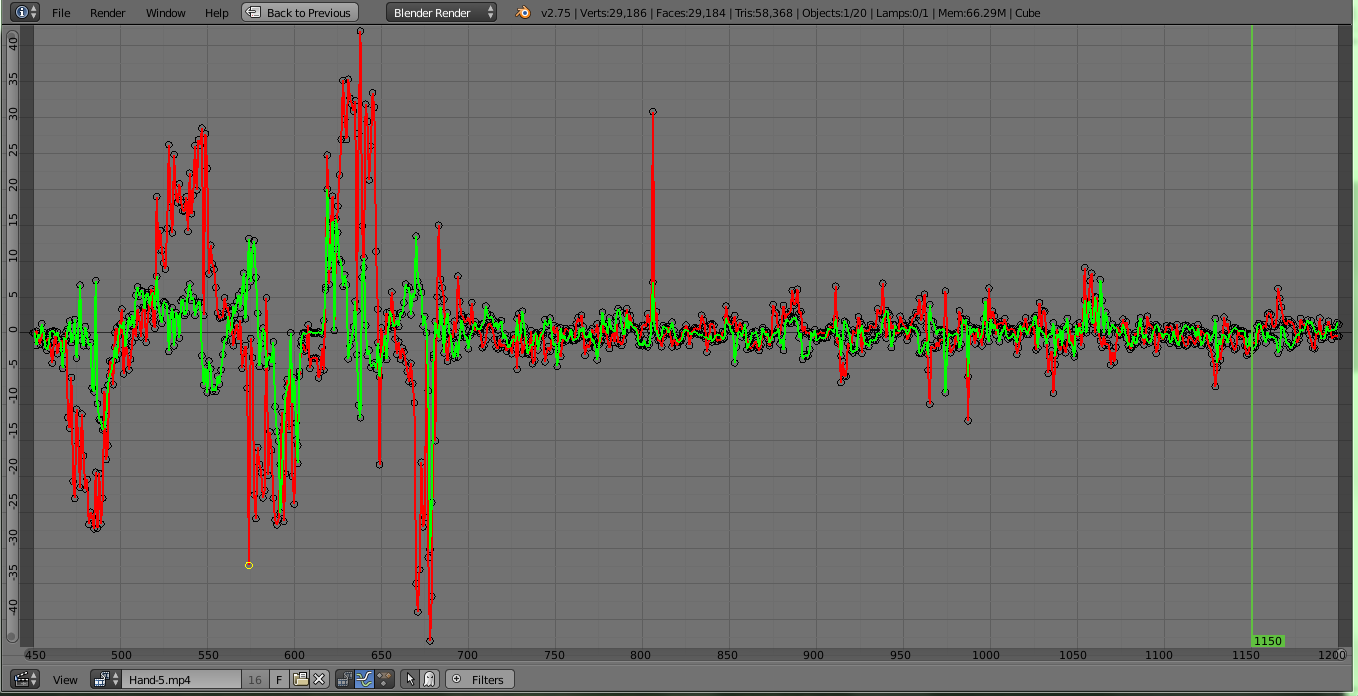Click the clip user count 16
The image size is (1358, 696).
point(255,679)
